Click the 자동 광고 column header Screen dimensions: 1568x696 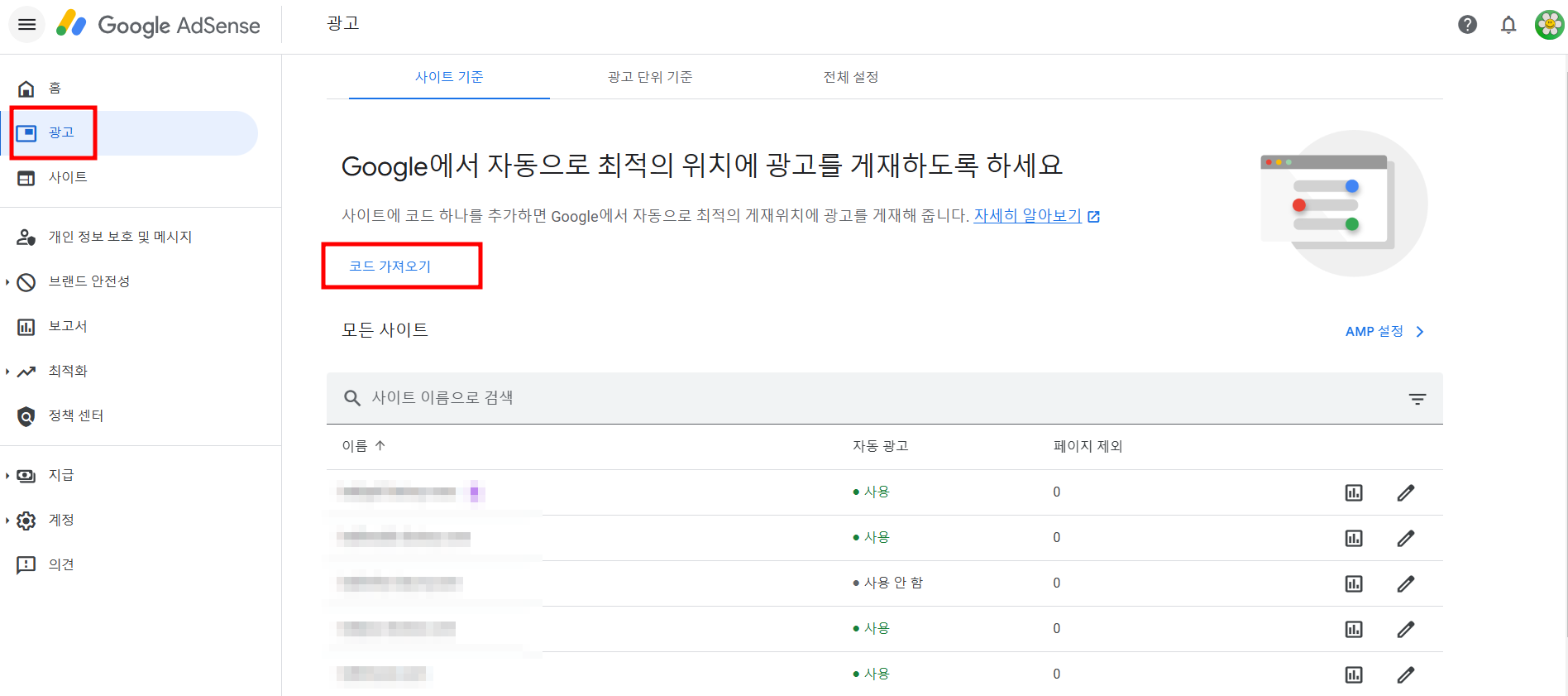[881, 446]
